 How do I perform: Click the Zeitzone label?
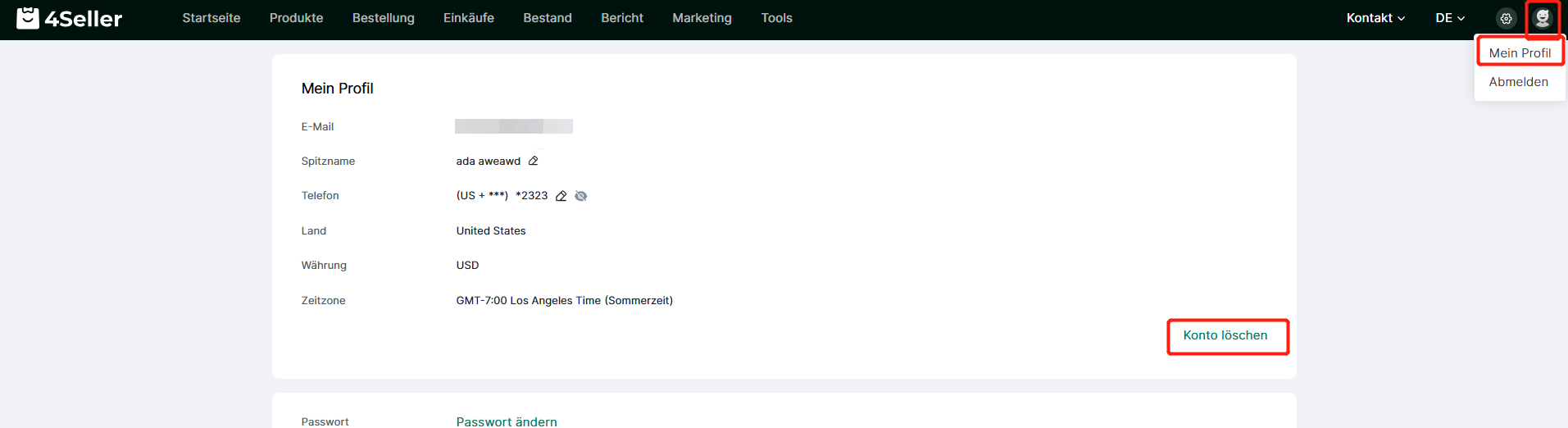click(x=323, y=301)
